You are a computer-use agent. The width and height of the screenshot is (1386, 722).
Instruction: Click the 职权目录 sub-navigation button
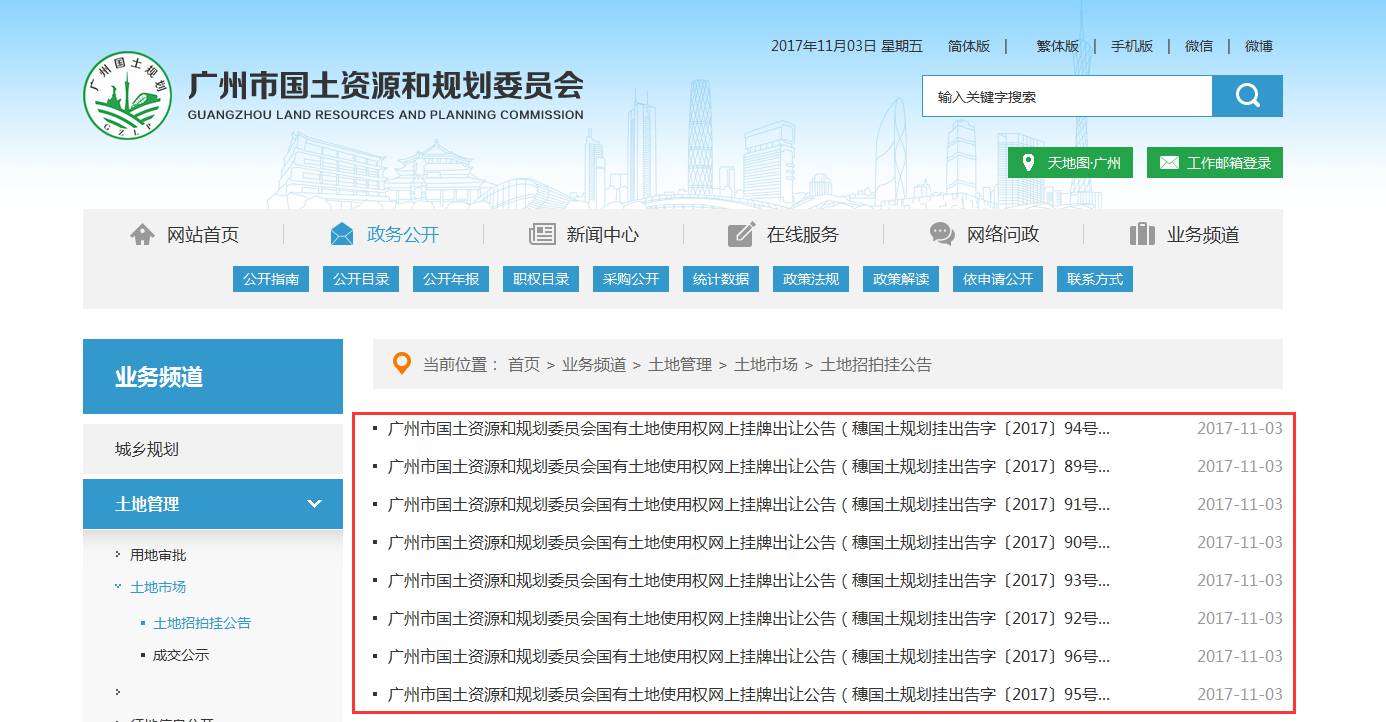coord(541,279)
